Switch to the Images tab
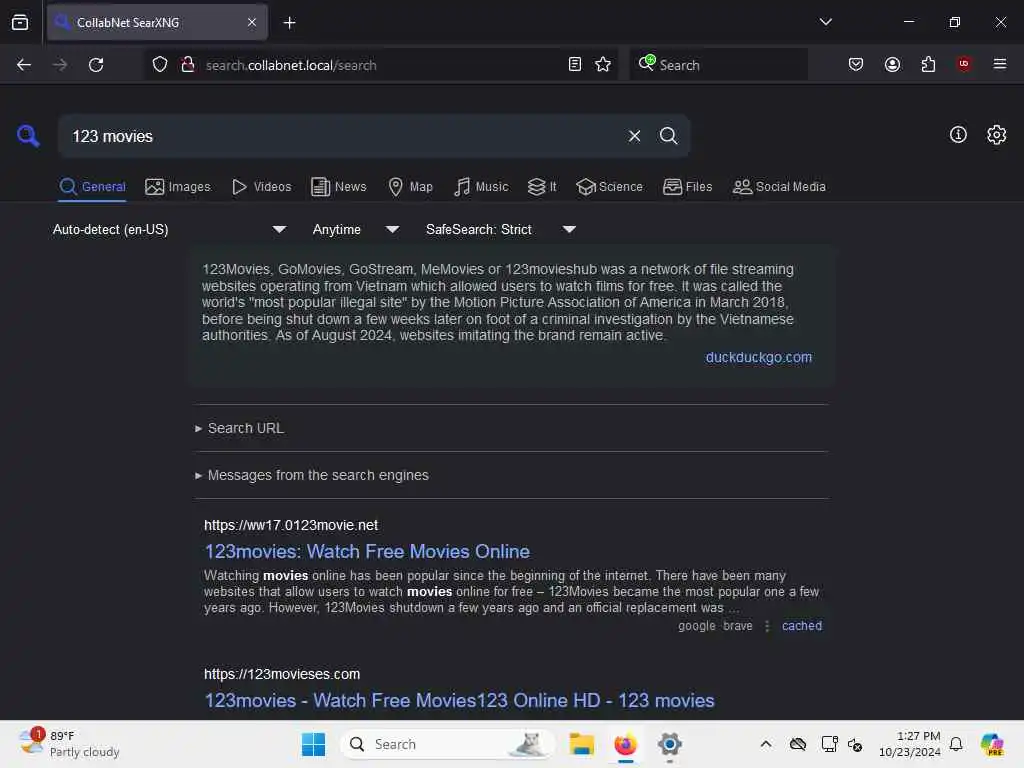The height and width of the screenshot is (768, 1024). [x=178, y=187]
